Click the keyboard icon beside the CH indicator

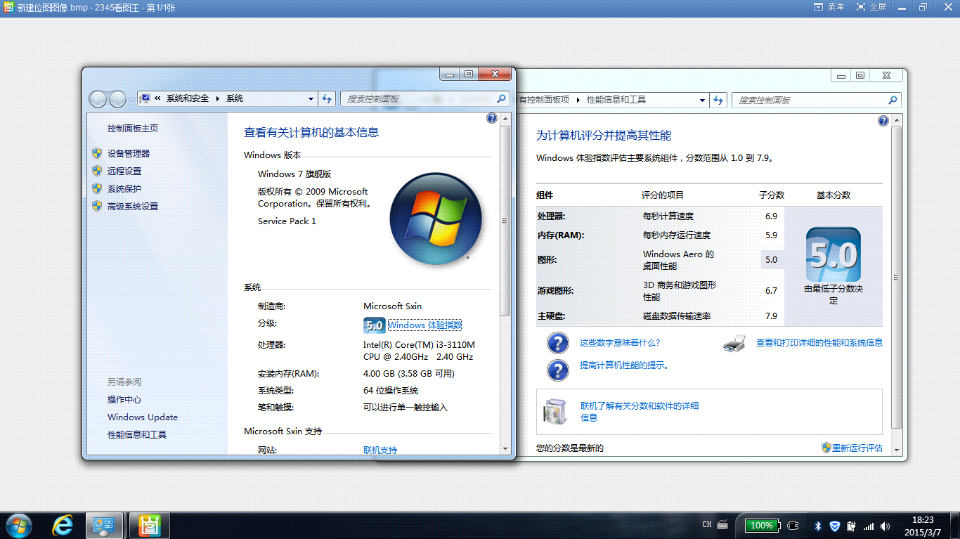click(722, 525)
